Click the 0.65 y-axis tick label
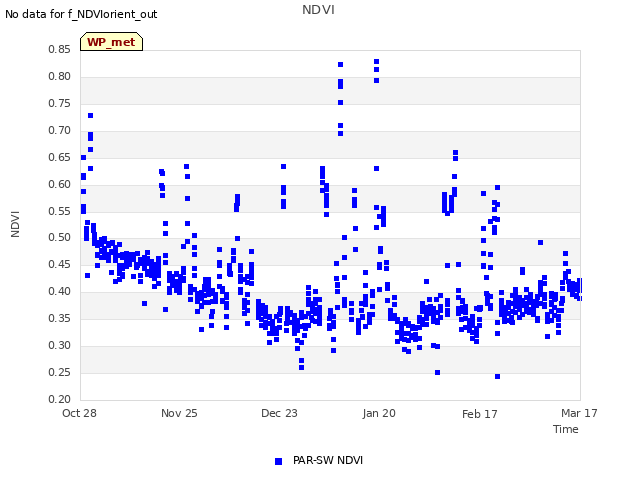This screenshot has width=640, height=480. point(59,157)
